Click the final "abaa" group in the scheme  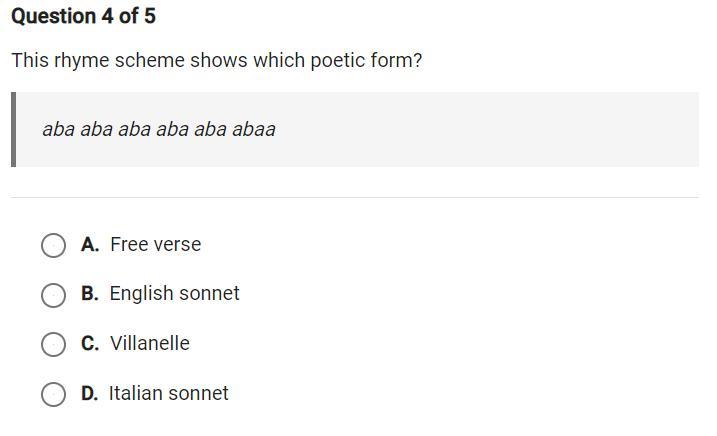(254, 129)
